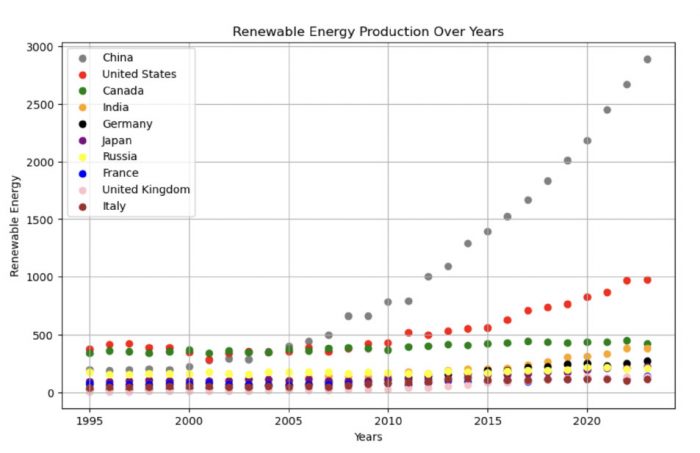Click Canada's green data point for 2023

[x=647, y=344]
